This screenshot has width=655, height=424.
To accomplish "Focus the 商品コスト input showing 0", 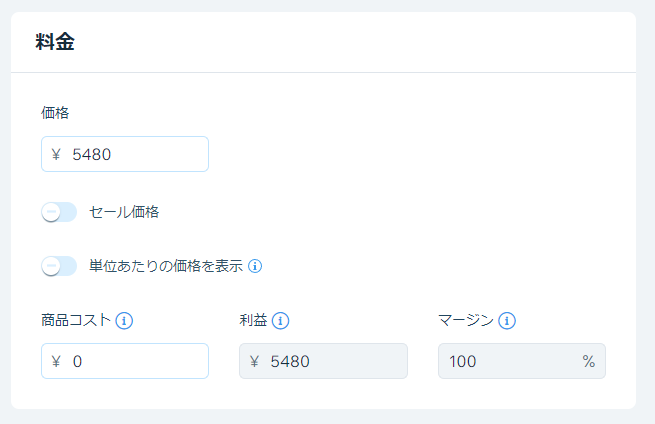I will [125, 361].
